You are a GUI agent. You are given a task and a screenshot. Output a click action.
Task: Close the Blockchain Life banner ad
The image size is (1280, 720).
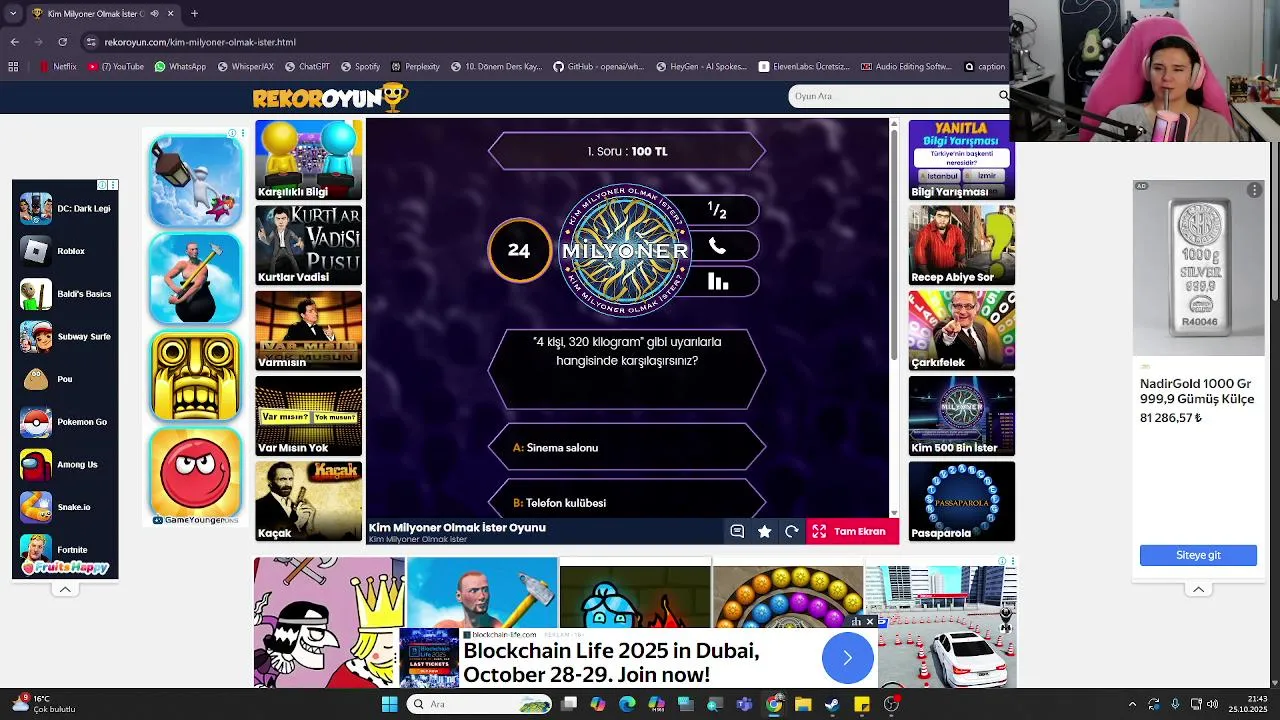869,622
